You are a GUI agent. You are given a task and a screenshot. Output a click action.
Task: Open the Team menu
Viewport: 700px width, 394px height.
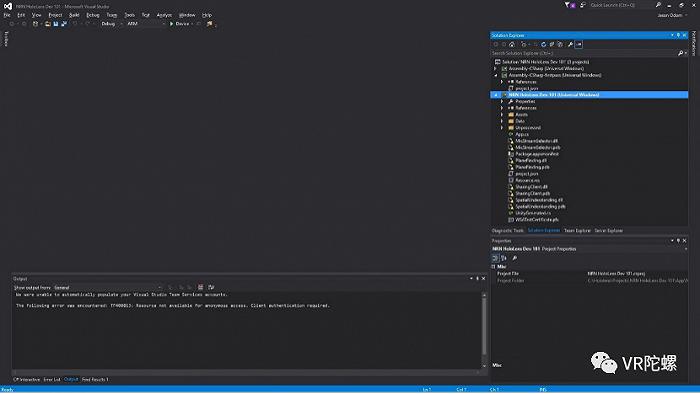click(x=112, y=15)
